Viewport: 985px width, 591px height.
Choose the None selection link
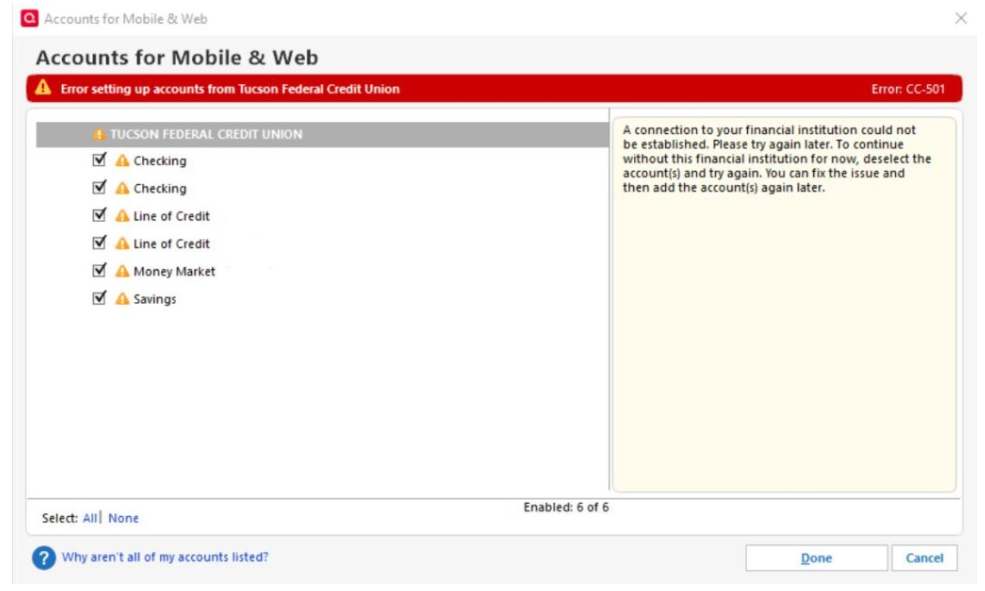pos(123,518)
